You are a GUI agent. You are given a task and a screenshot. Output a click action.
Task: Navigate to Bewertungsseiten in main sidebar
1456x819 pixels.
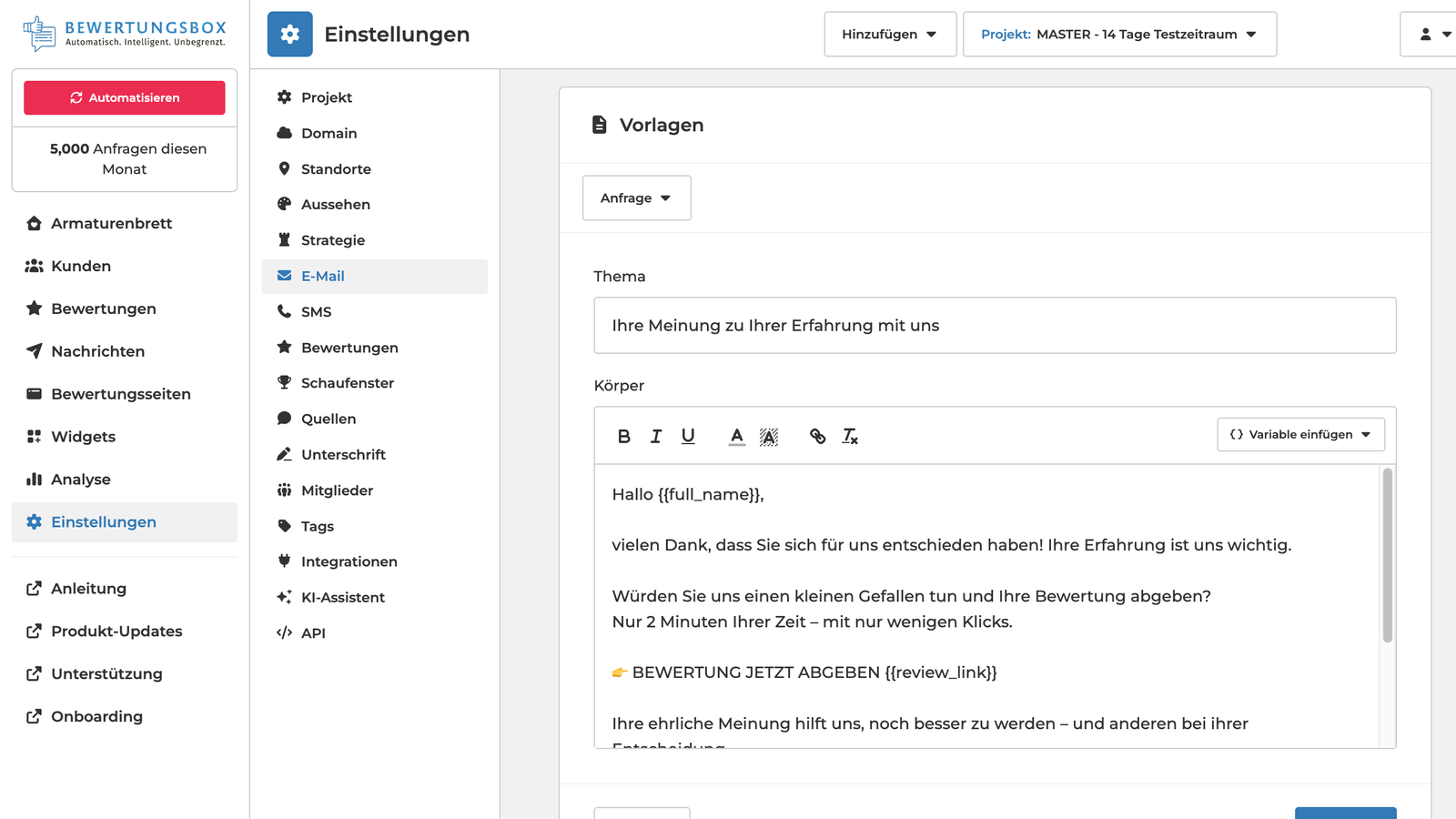(x=120, y=394)
